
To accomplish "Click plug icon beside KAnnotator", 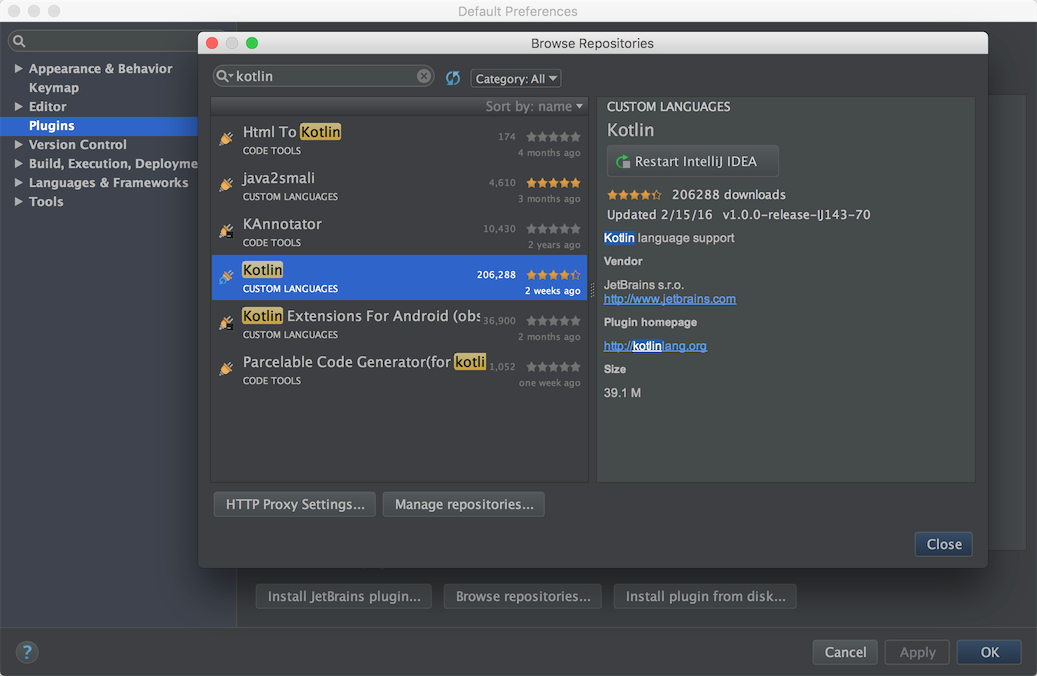I will (x=226, y=231).
